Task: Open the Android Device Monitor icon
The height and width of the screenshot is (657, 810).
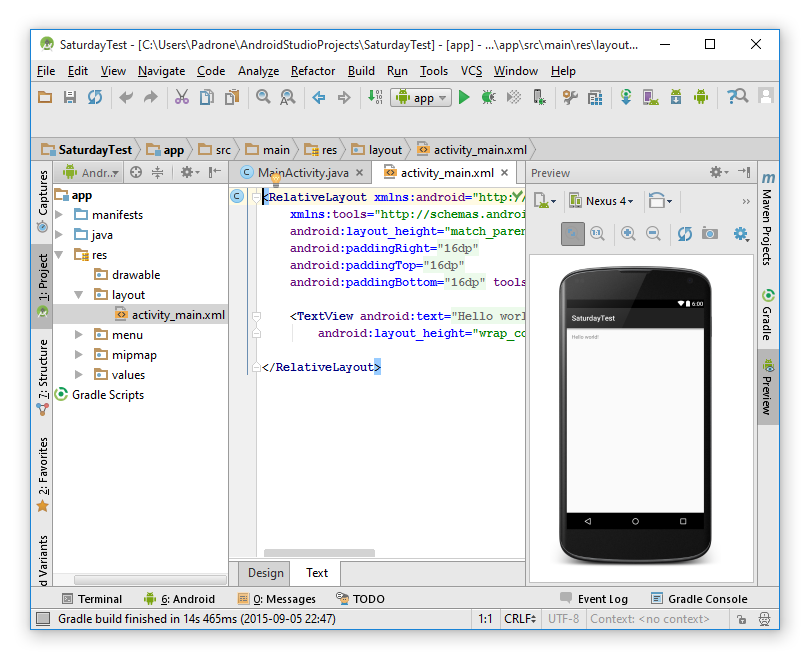Action: (x=701, y=97)
